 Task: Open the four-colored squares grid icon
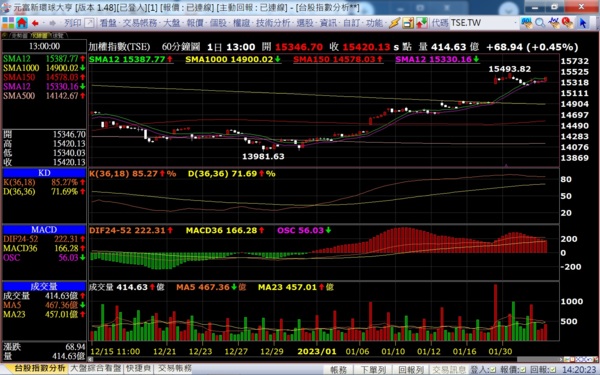point(8,23)
